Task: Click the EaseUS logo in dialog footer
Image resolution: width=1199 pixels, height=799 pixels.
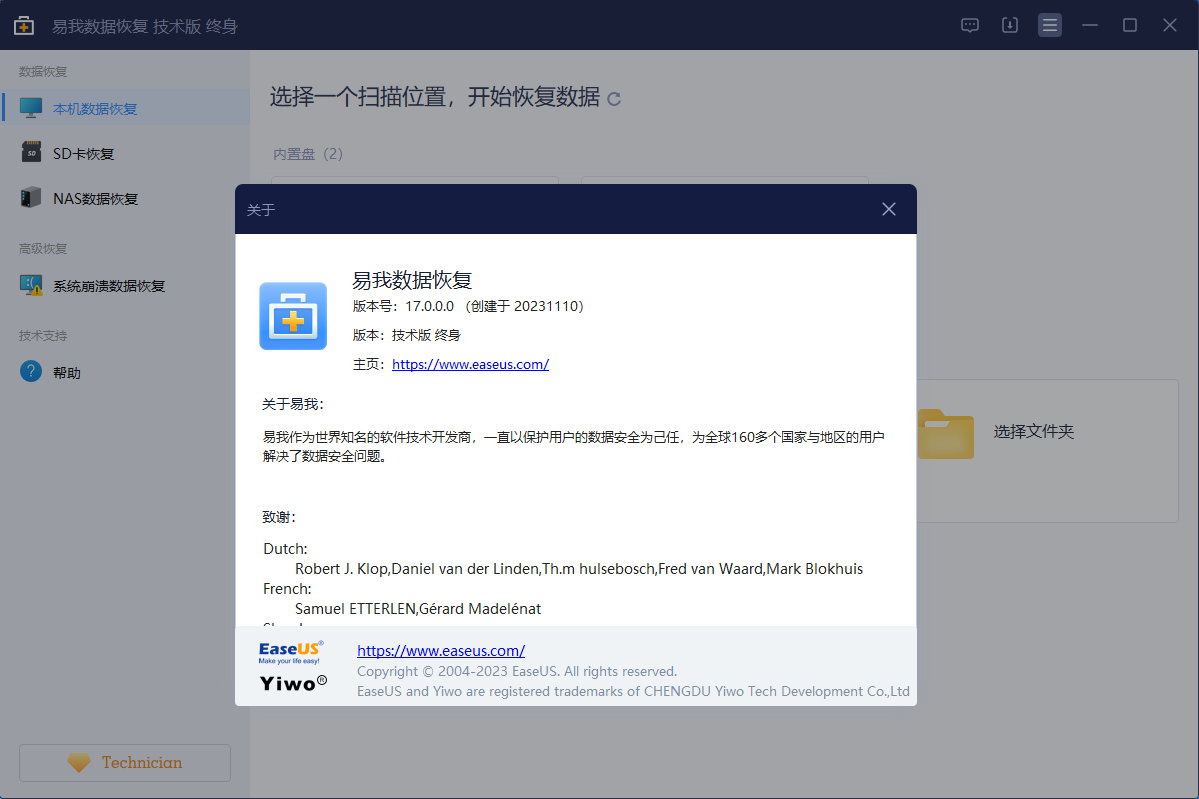Action: click(x=291, y=652)
